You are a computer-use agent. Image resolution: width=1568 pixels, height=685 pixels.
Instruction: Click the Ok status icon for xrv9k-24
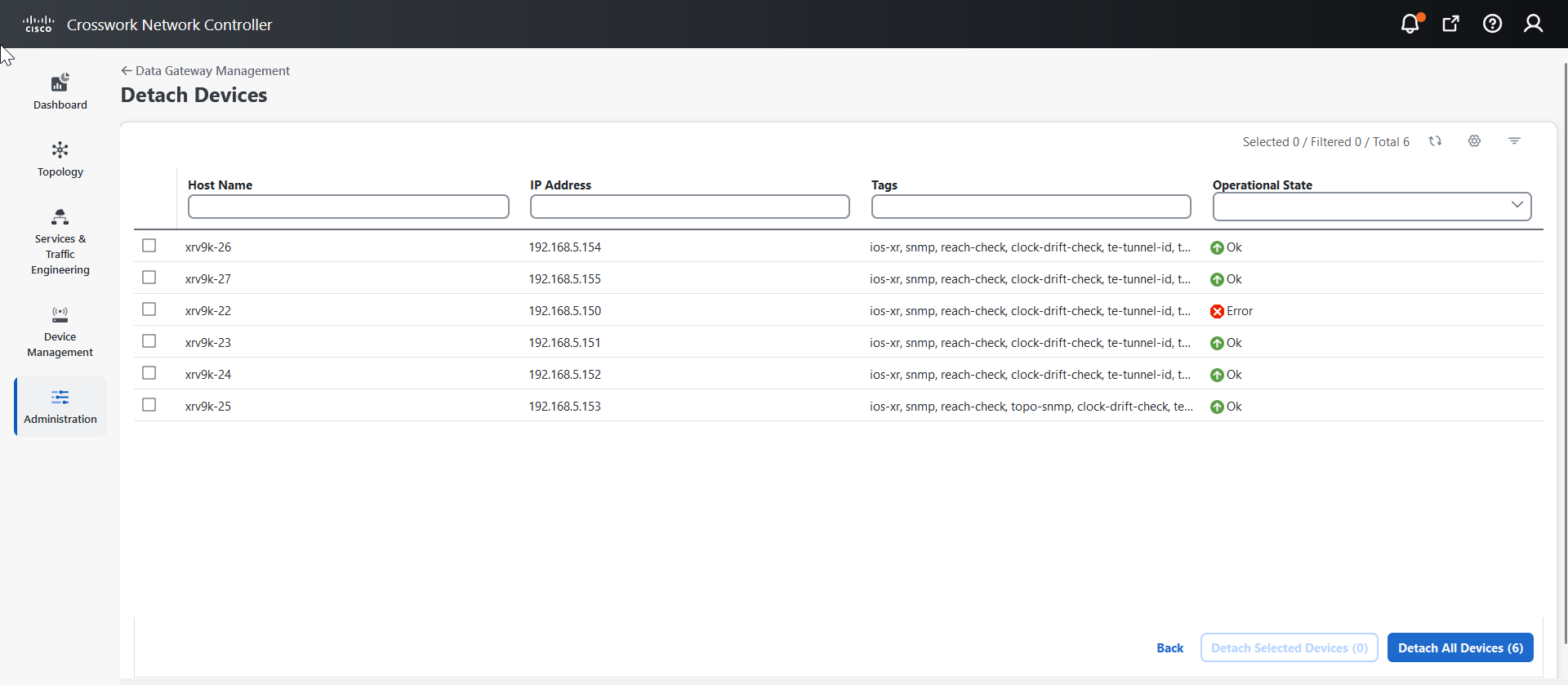1217,375
